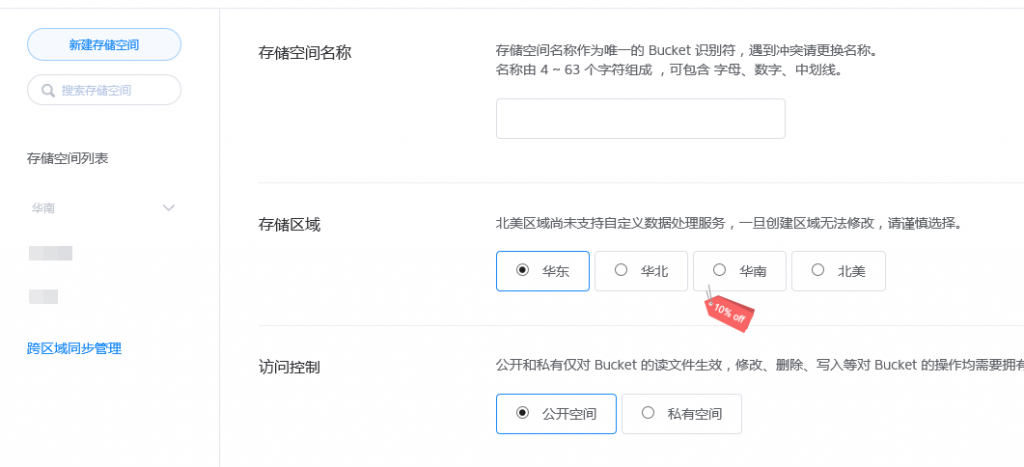Open 跨区域同步管理 link
Image resolution: width=1024 pixels, height=467 pixels.
(74, 348)
